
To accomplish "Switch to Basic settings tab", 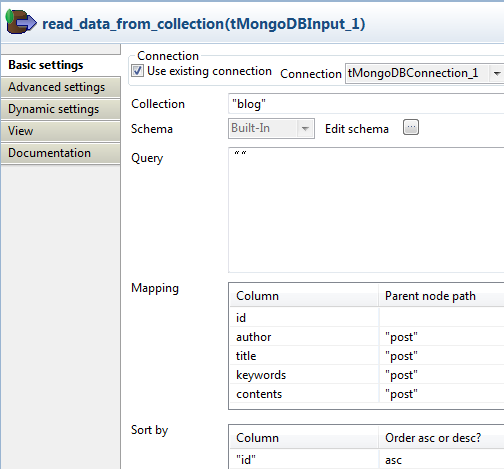I will [60, 65].
